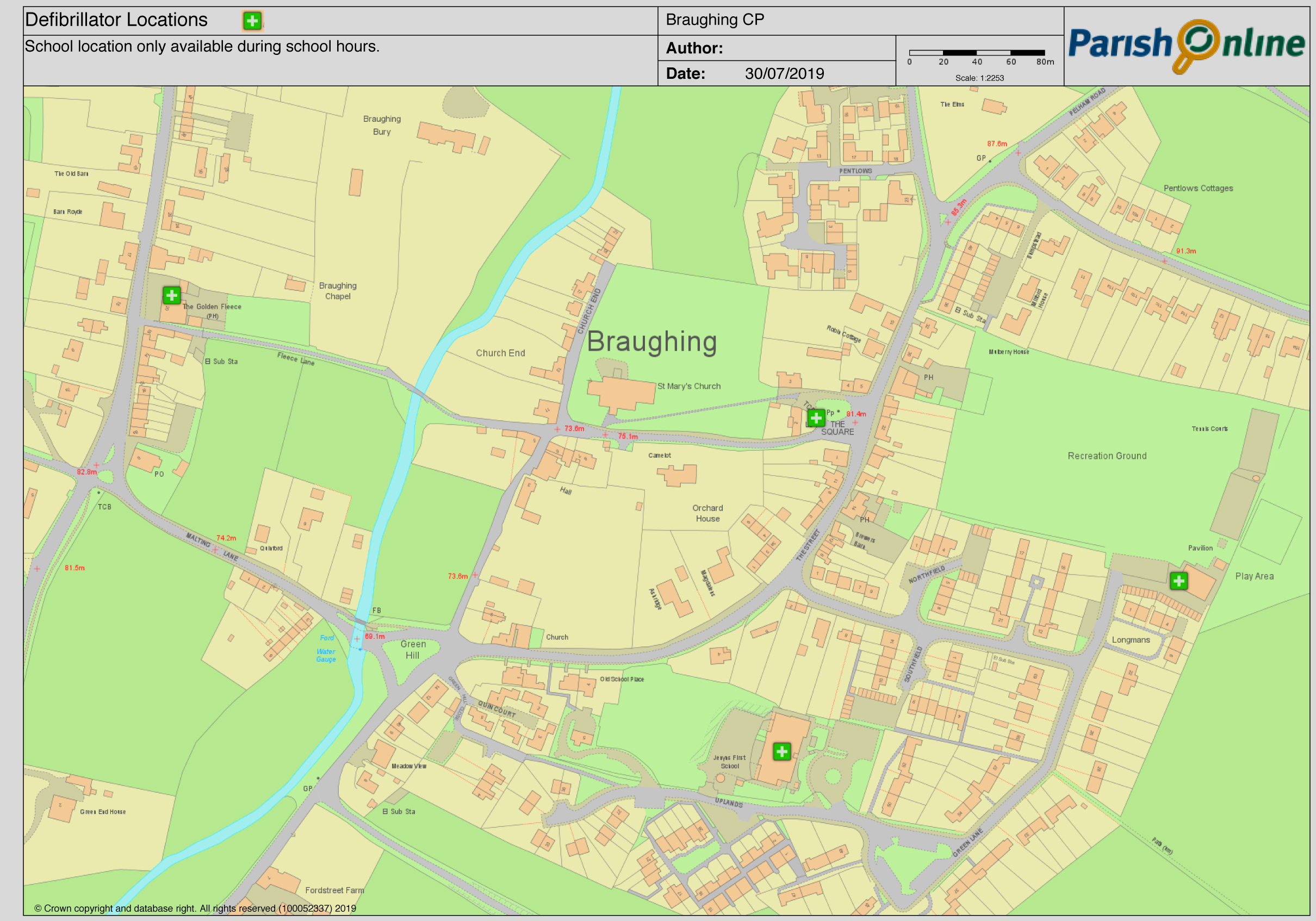Click the Defibrillator Locations title
1316x921 pixels.
(x=116, y=20)
